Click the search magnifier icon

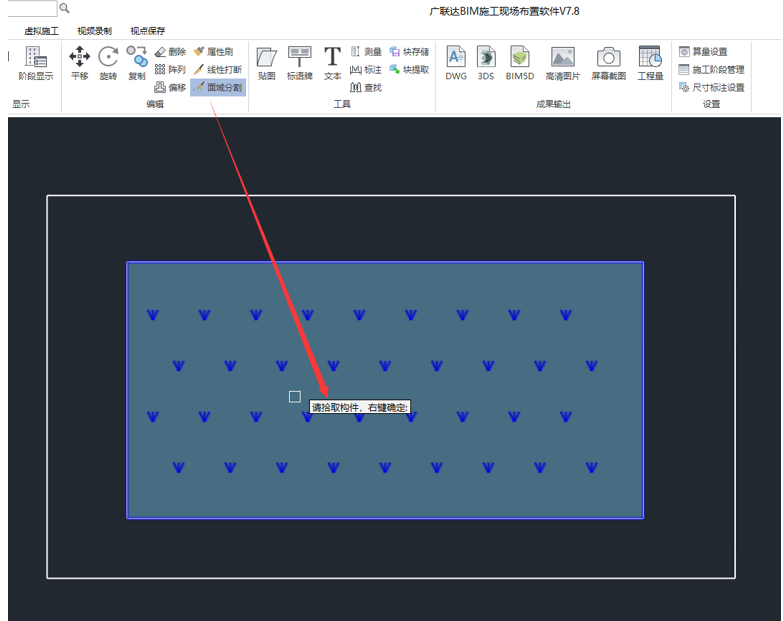(64, 8)
